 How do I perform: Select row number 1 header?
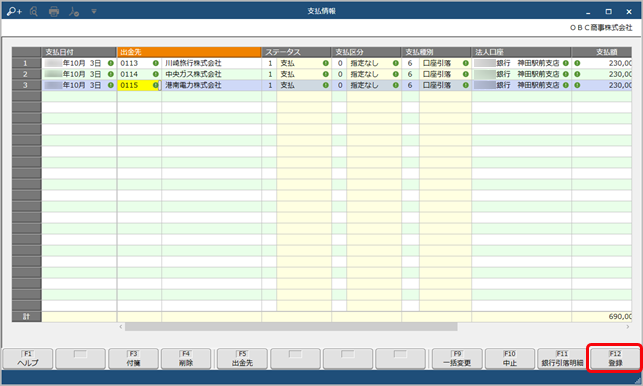pos(26,63)
